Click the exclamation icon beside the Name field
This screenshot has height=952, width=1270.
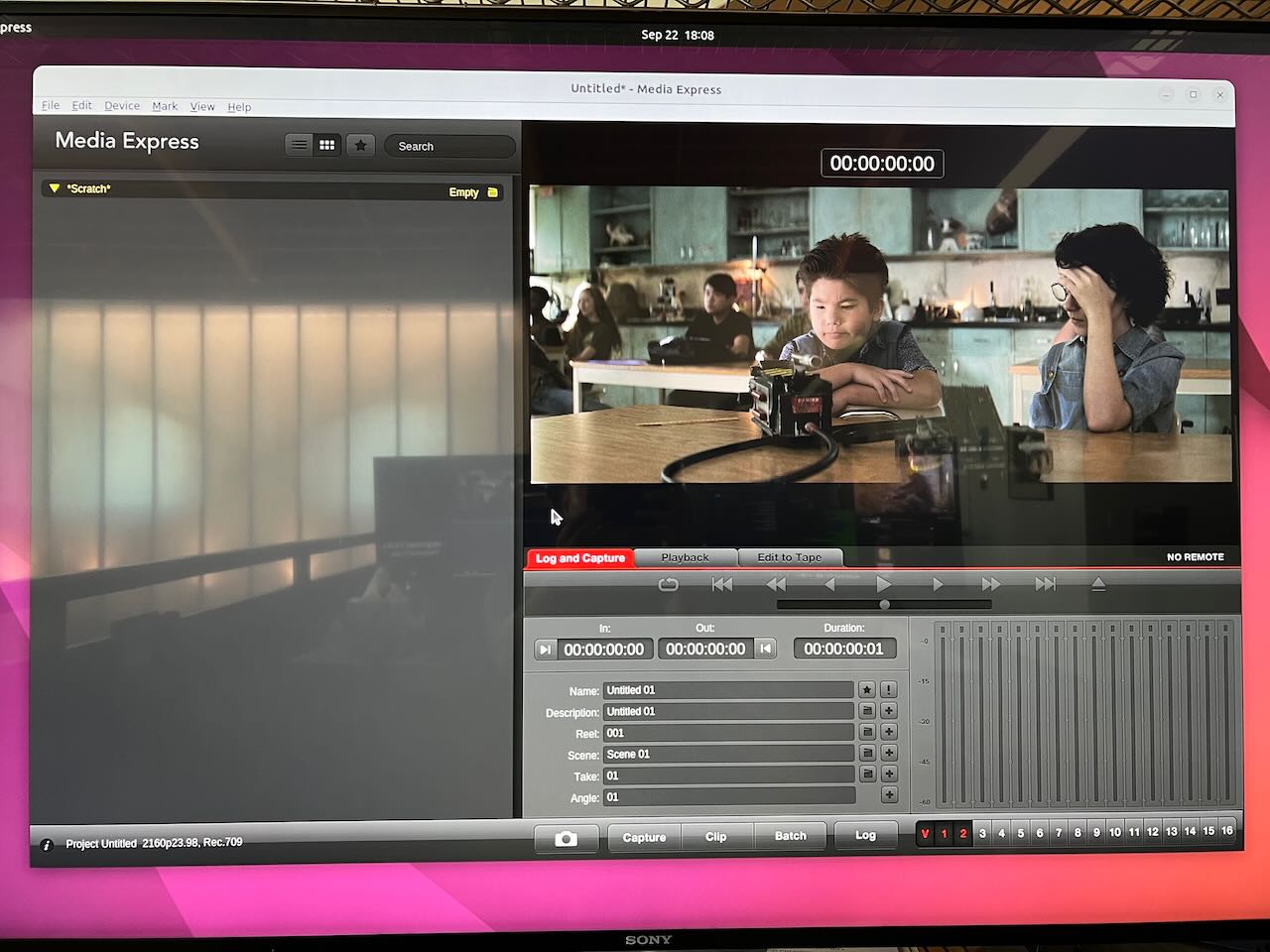pyautogui.click(x=888, y=689)
